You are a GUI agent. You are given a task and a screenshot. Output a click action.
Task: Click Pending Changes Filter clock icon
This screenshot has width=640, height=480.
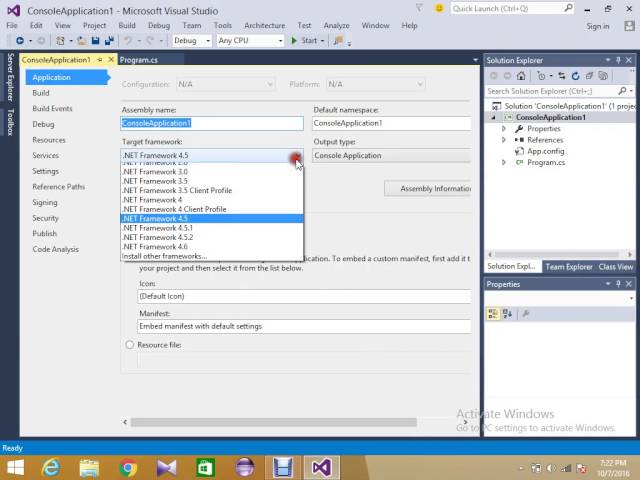(x=541, y=76)
